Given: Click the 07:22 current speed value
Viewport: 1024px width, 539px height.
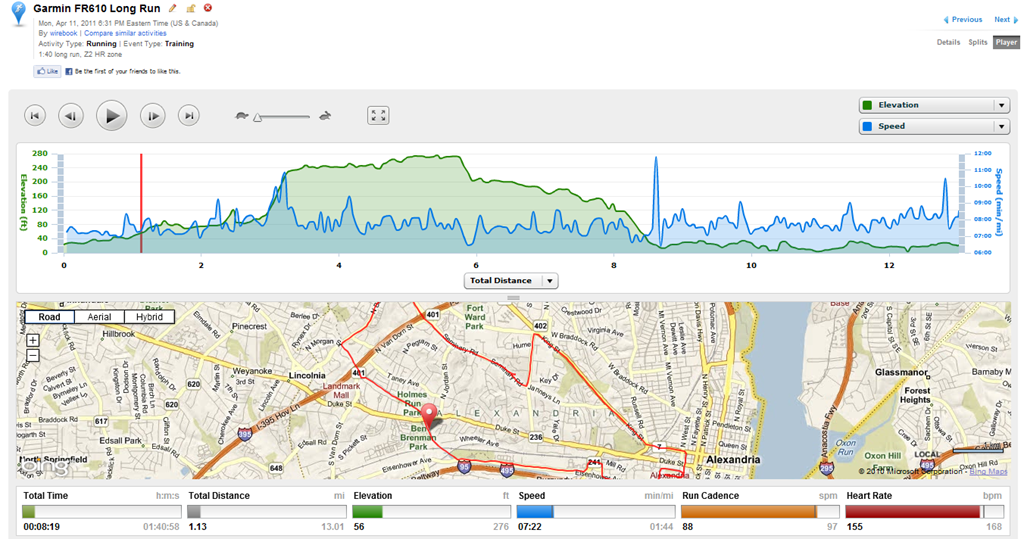Looking at the screenshot, I should point(530,527).
